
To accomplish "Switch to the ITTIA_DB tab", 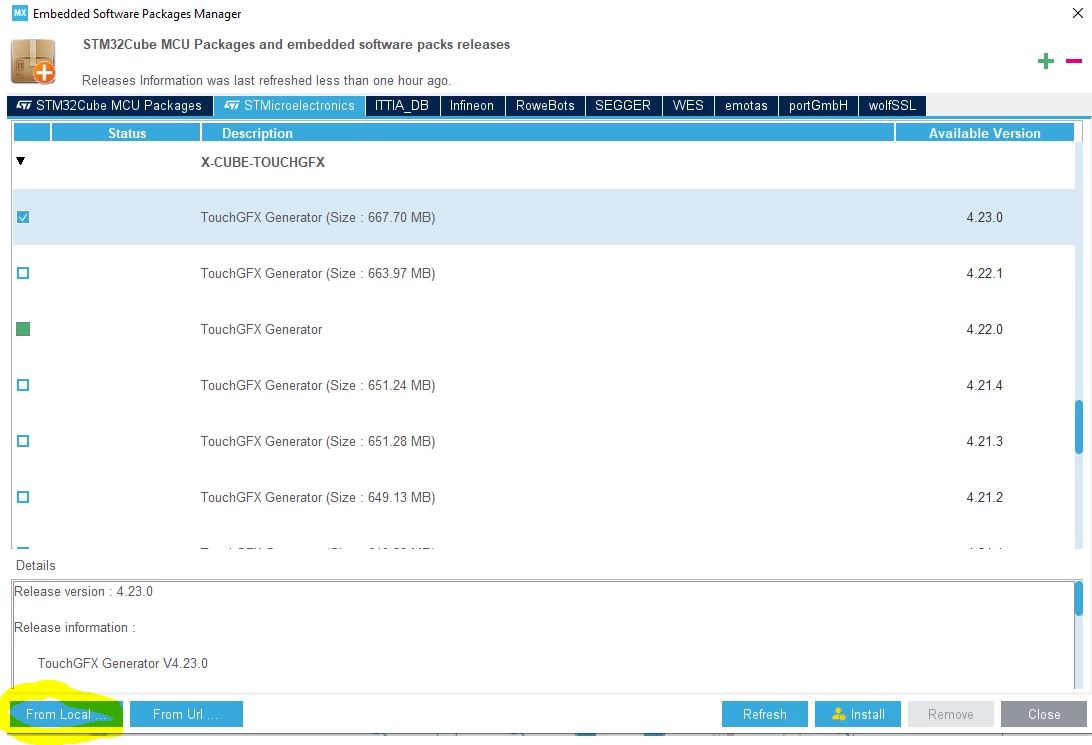I will [402, 106].
